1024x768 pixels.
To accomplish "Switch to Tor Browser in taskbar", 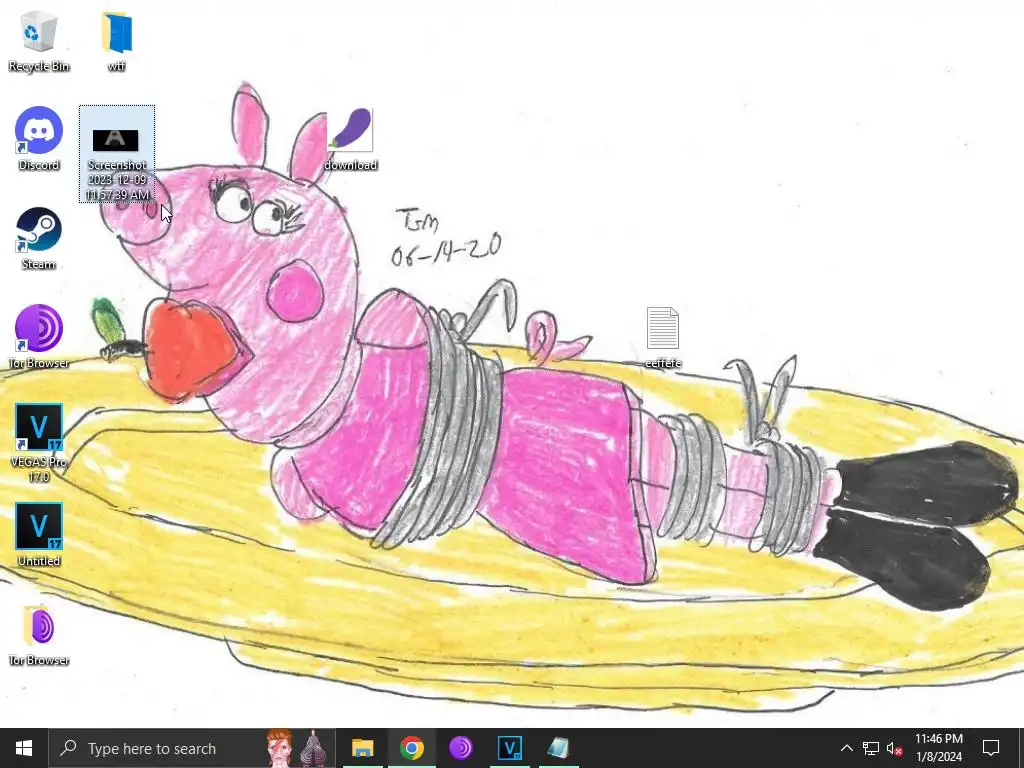I will (460, 748).
